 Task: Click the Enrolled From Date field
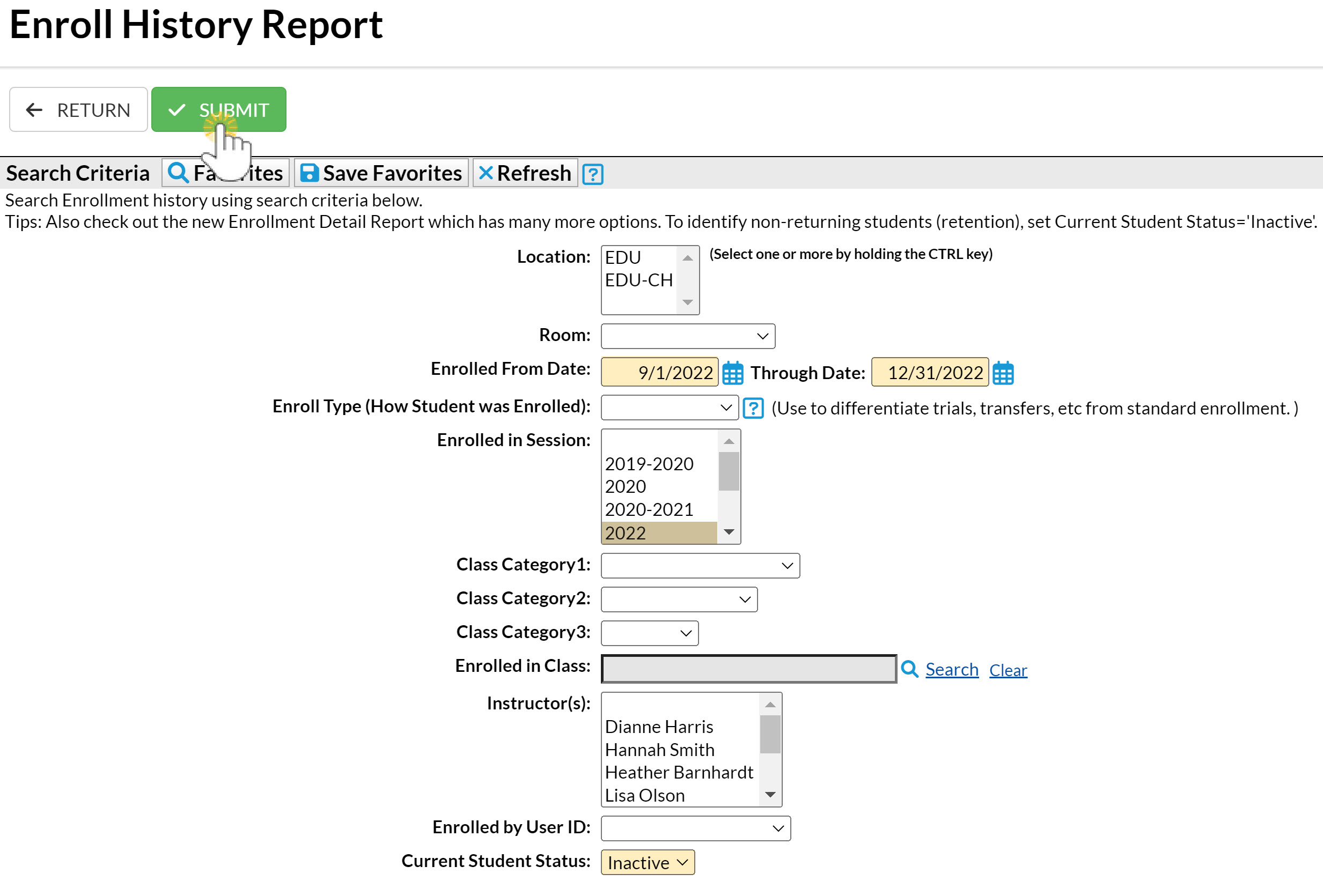pyautogui.click(x=659, y=373)
